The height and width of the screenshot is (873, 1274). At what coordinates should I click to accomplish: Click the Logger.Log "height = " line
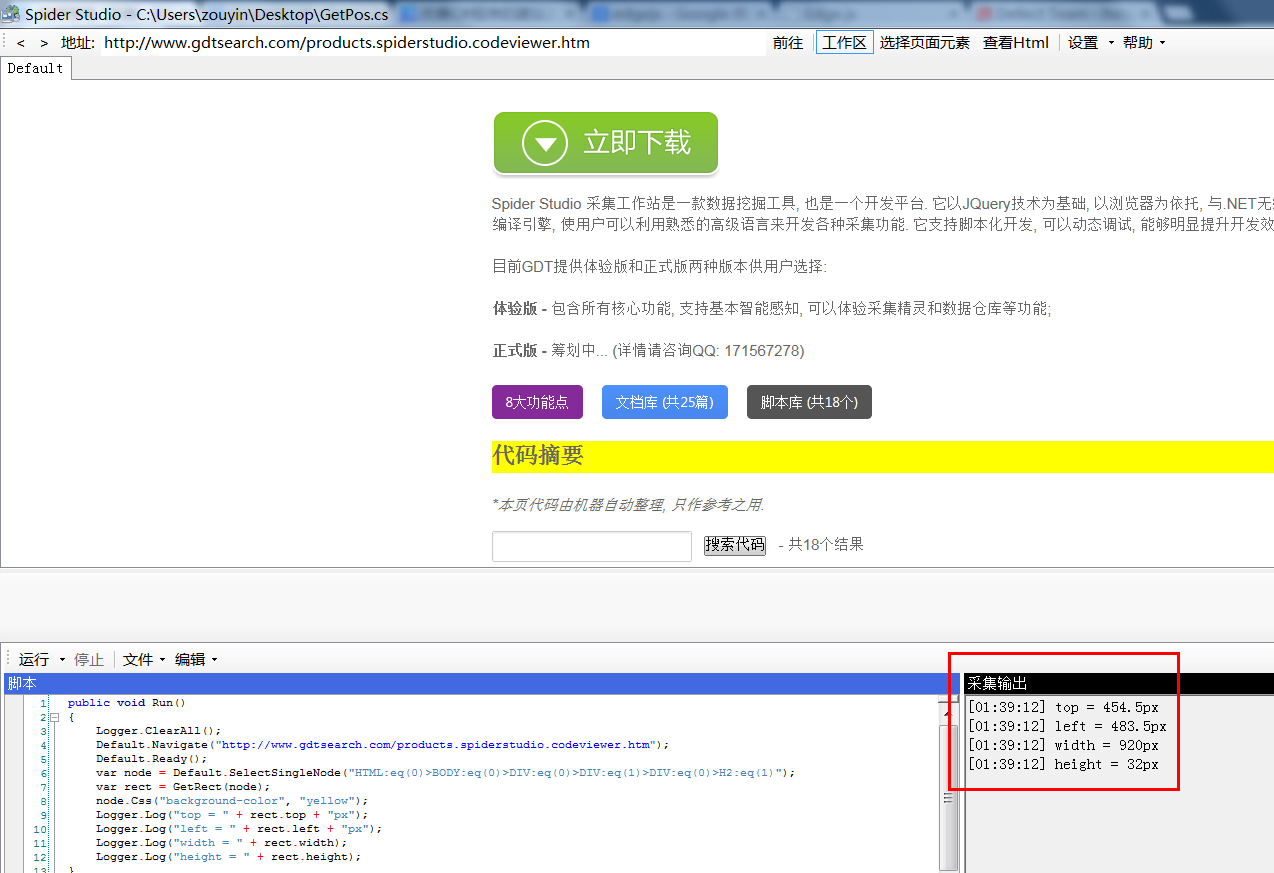[228, 857]
